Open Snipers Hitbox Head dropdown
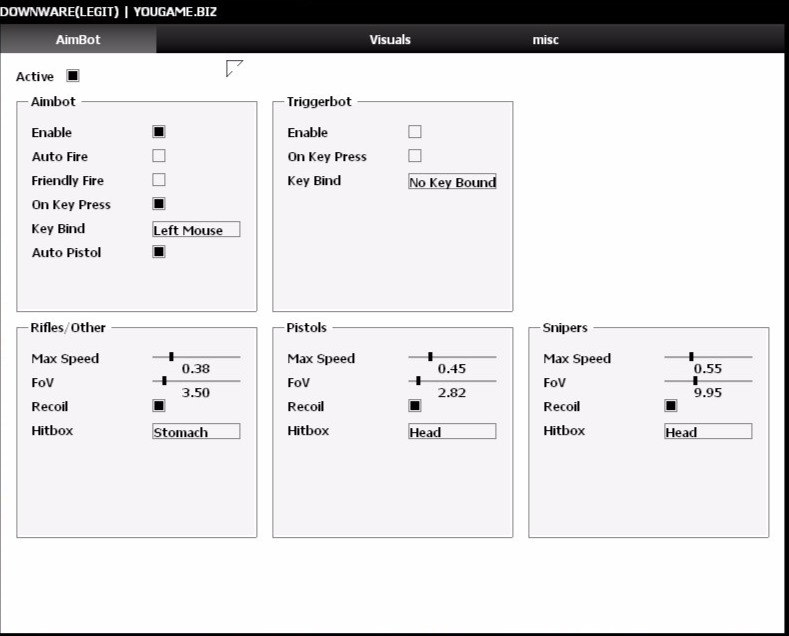 click(x=708, y=431)
